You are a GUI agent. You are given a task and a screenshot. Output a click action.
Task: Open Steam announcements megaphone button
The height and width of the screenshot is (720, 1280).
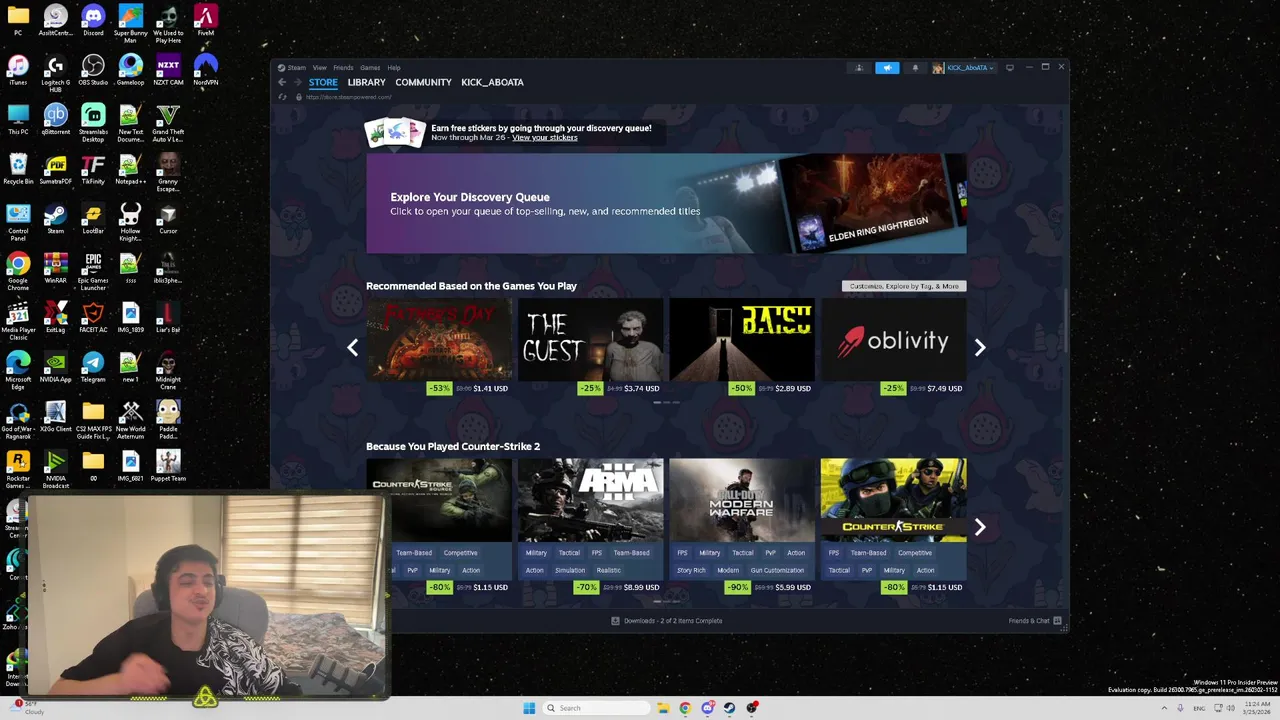(x=887, y=68)
